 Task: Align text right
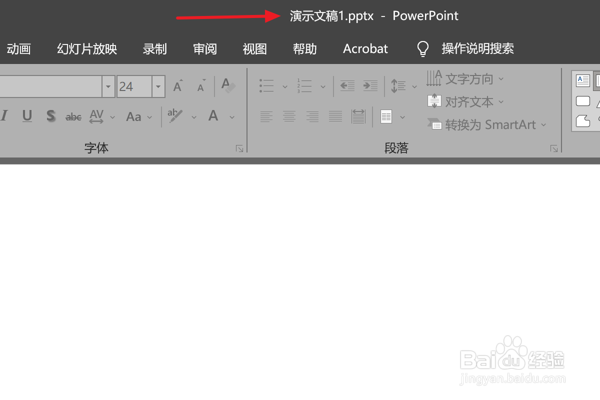312,116
